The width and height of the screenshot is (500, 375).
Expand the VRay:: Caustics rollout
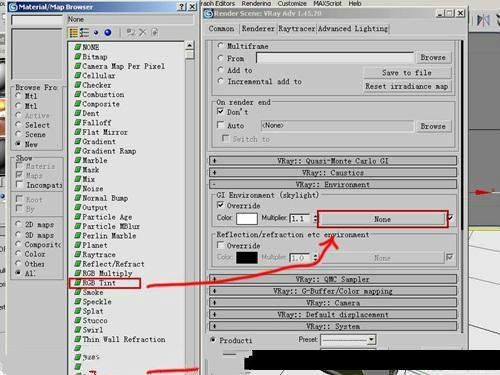pos(333,173)
